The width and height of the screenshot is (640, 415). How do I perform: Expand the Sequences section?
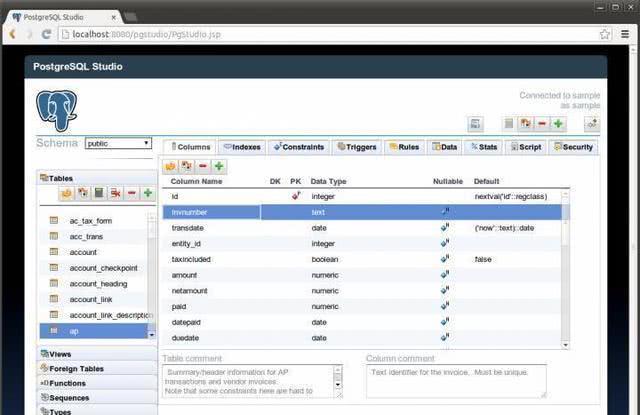[97, 397]
